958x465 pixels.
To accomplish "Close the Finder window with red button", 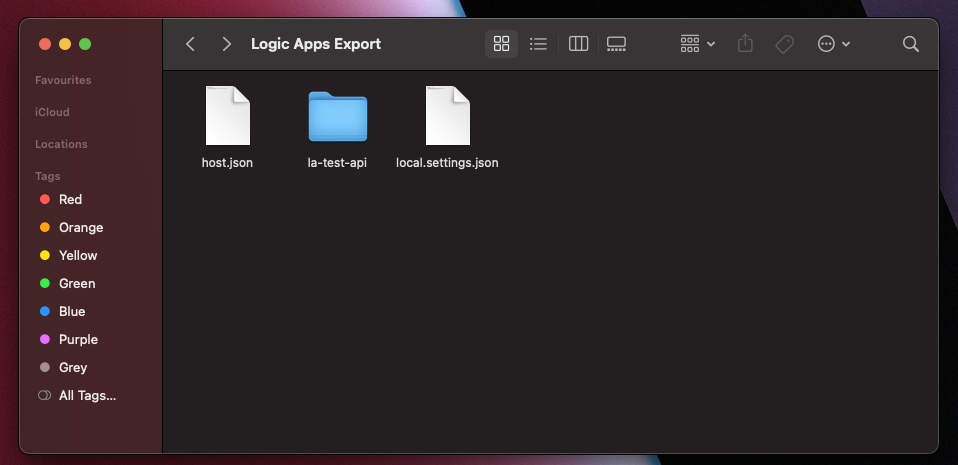I will coord(45,44).
